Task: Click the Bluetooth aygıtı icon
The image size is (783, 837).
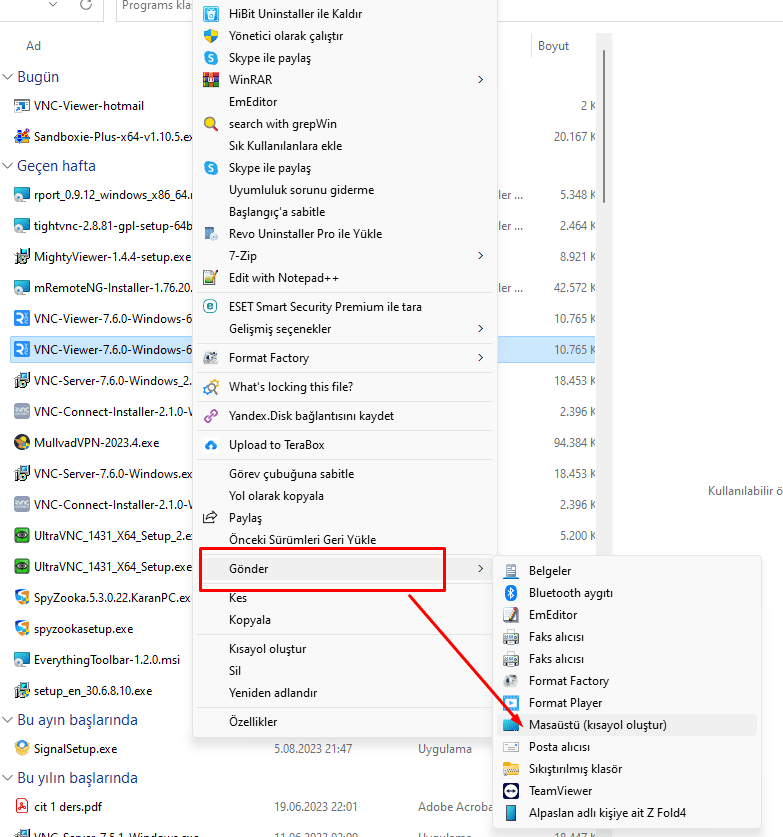Action: coord(511,593)
